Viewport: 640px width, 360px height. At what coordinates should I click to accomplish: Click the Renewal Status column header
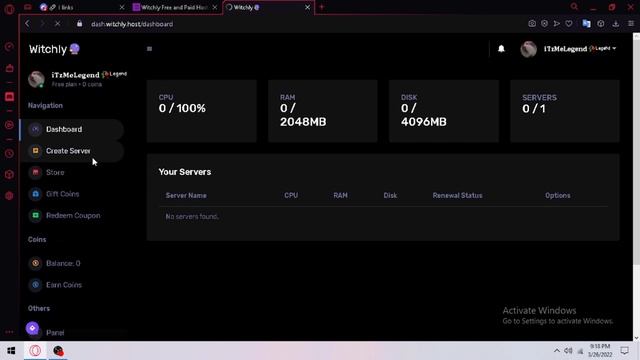(x=458, y=196)
